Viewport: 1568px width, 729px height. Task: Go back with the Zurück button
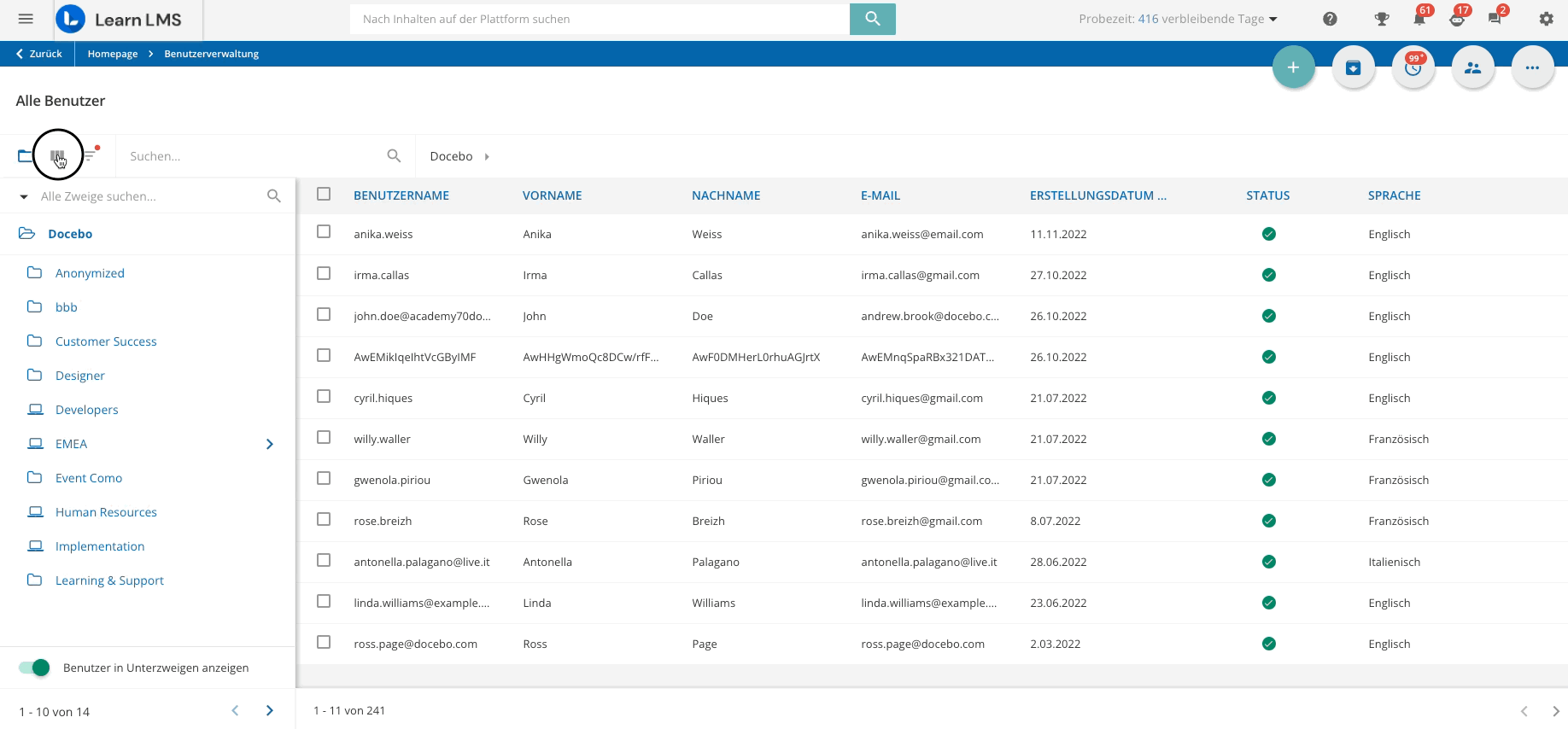tap(39, 54)
